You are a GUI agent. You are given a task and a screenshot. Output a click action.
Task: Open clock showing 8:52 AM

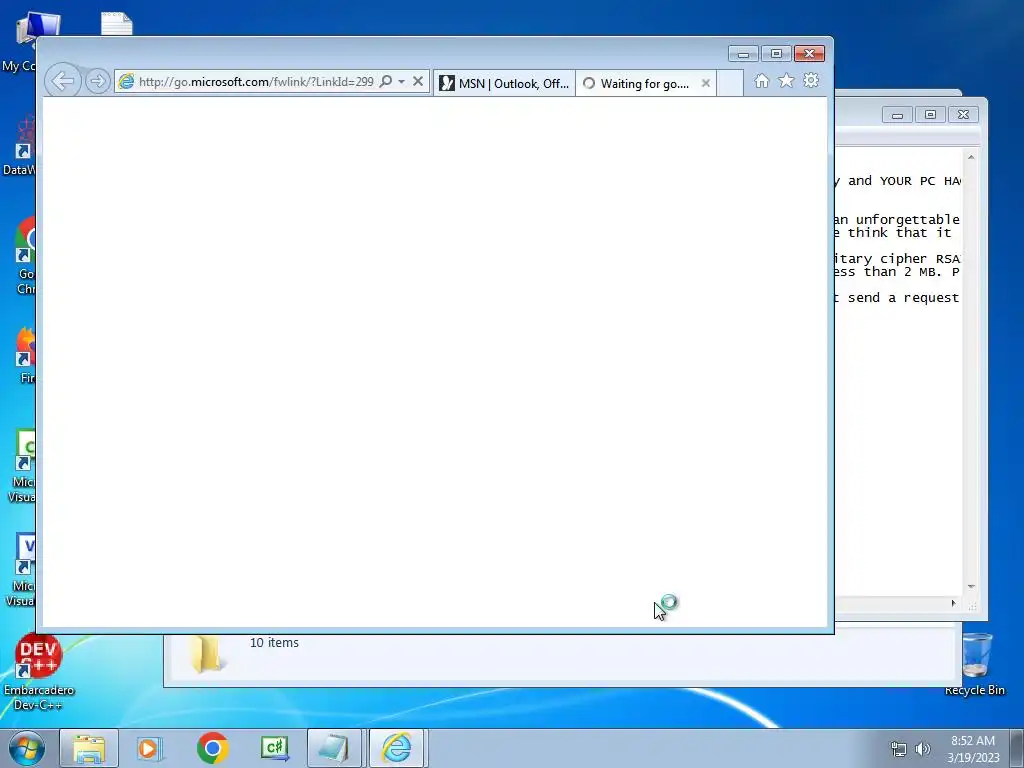tap(973, 749)
